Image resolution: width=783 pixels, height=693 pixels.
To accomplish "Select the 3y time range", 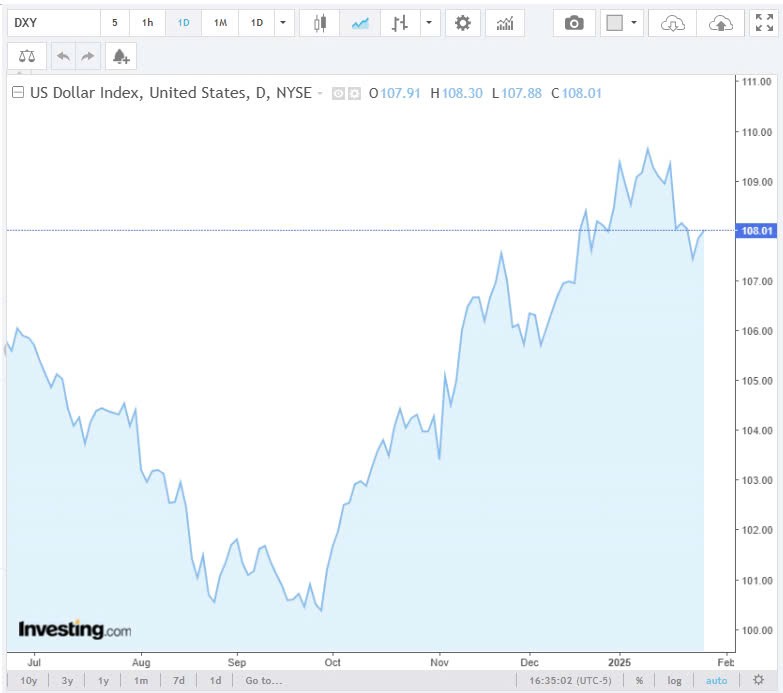I will click(67, 681).
